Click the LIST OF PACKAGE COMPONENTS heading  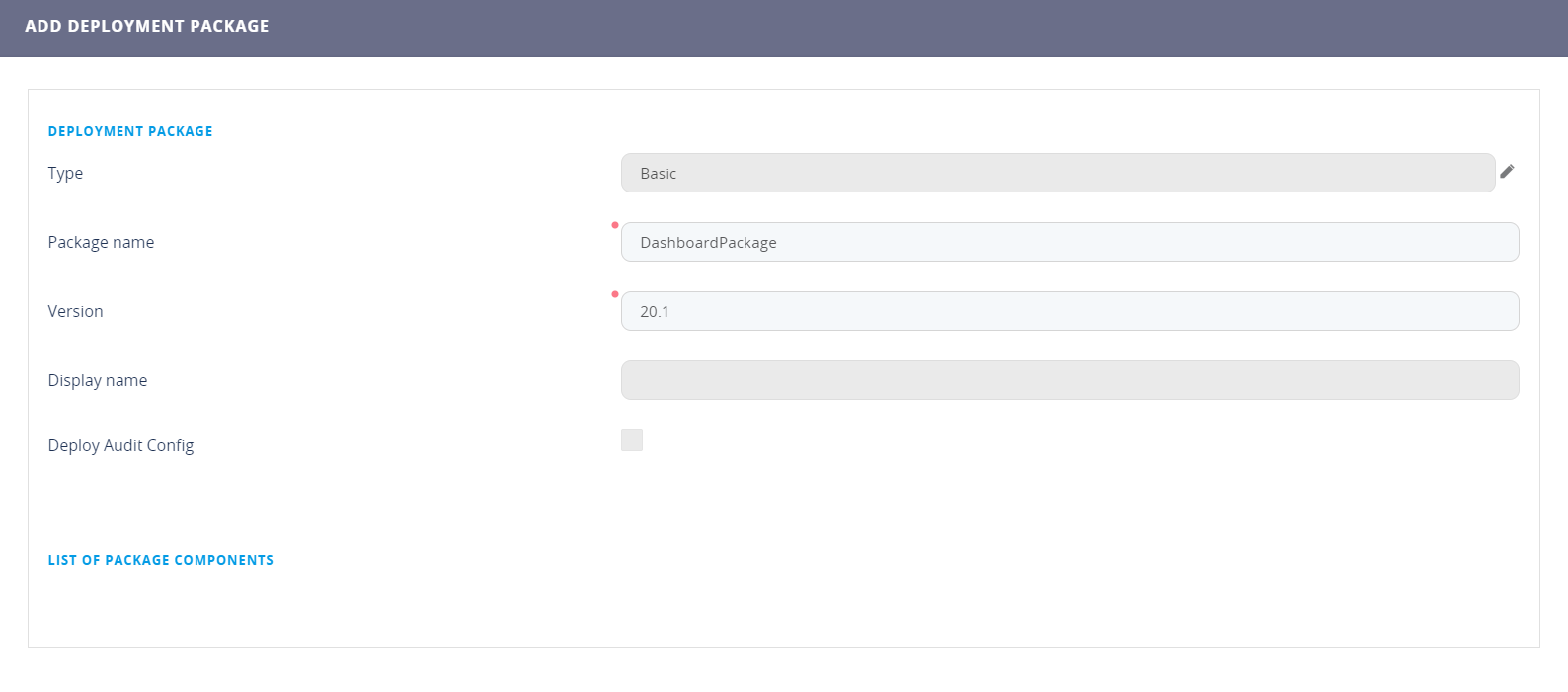click(x=161, y=560)
